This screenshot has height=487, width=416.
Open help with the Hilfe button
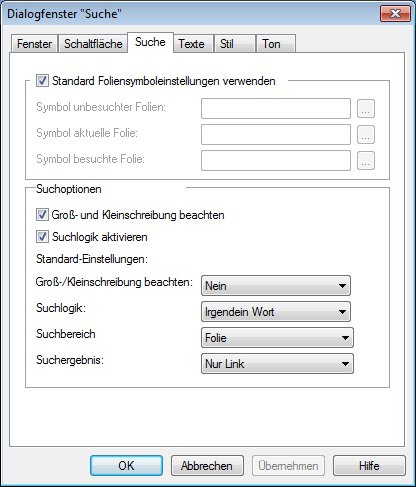[369, 466]
